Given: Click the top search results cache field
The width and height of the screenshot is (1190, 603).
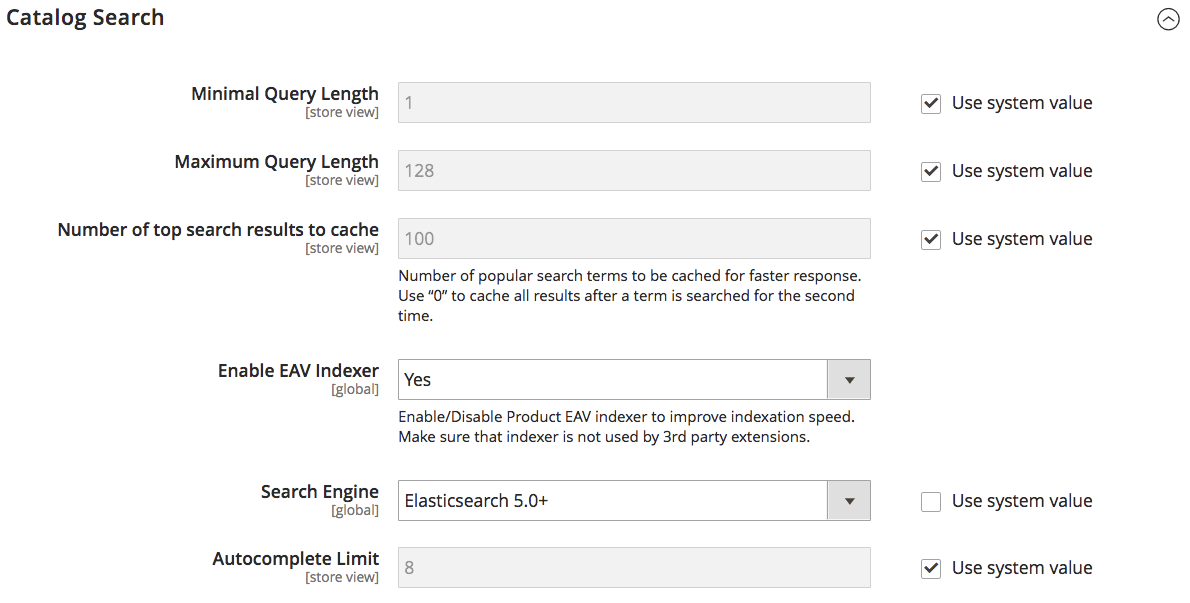Looking at the screenshot, I should pos(634,238).
